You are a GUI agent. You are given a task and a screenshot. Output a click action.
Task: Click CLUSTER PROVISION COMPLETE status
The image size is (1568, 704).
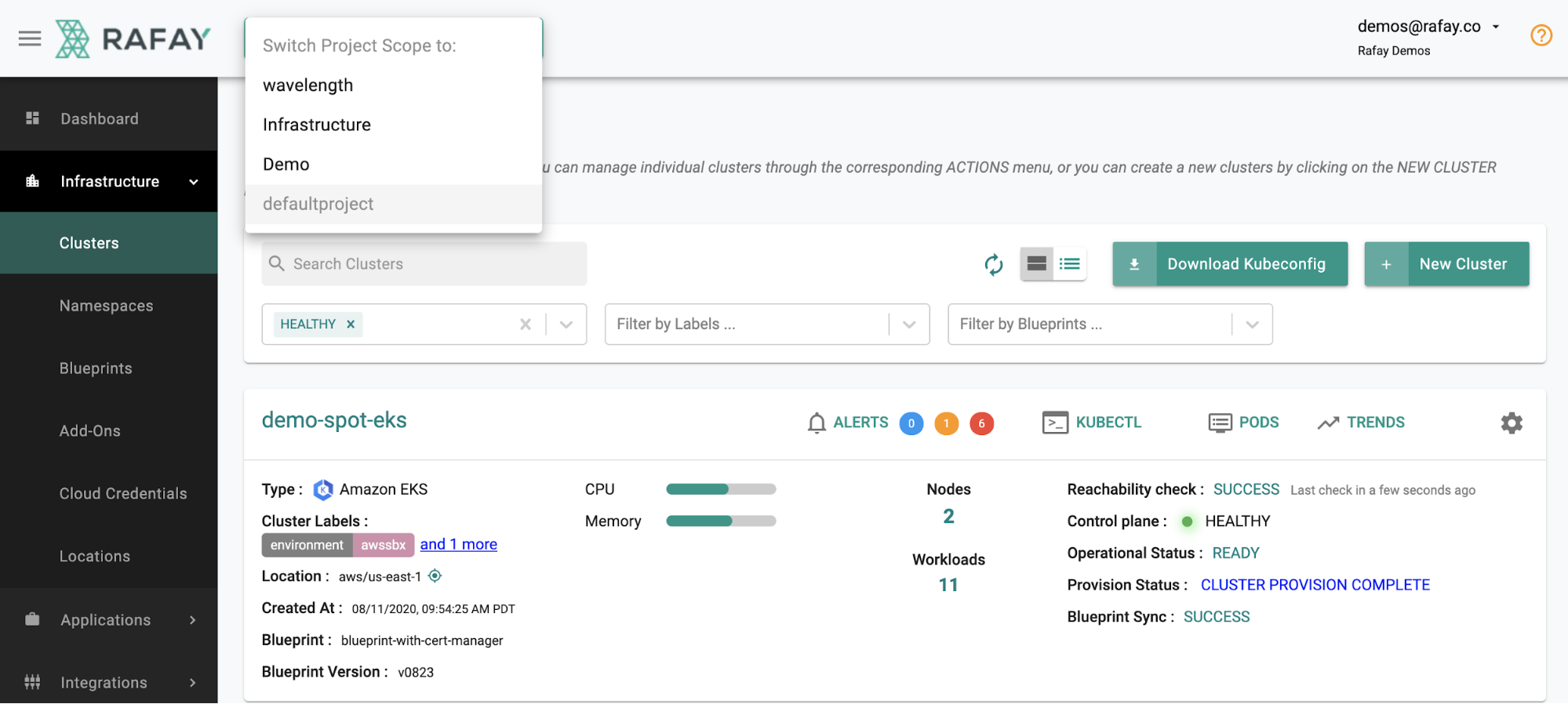[1315, 585]
